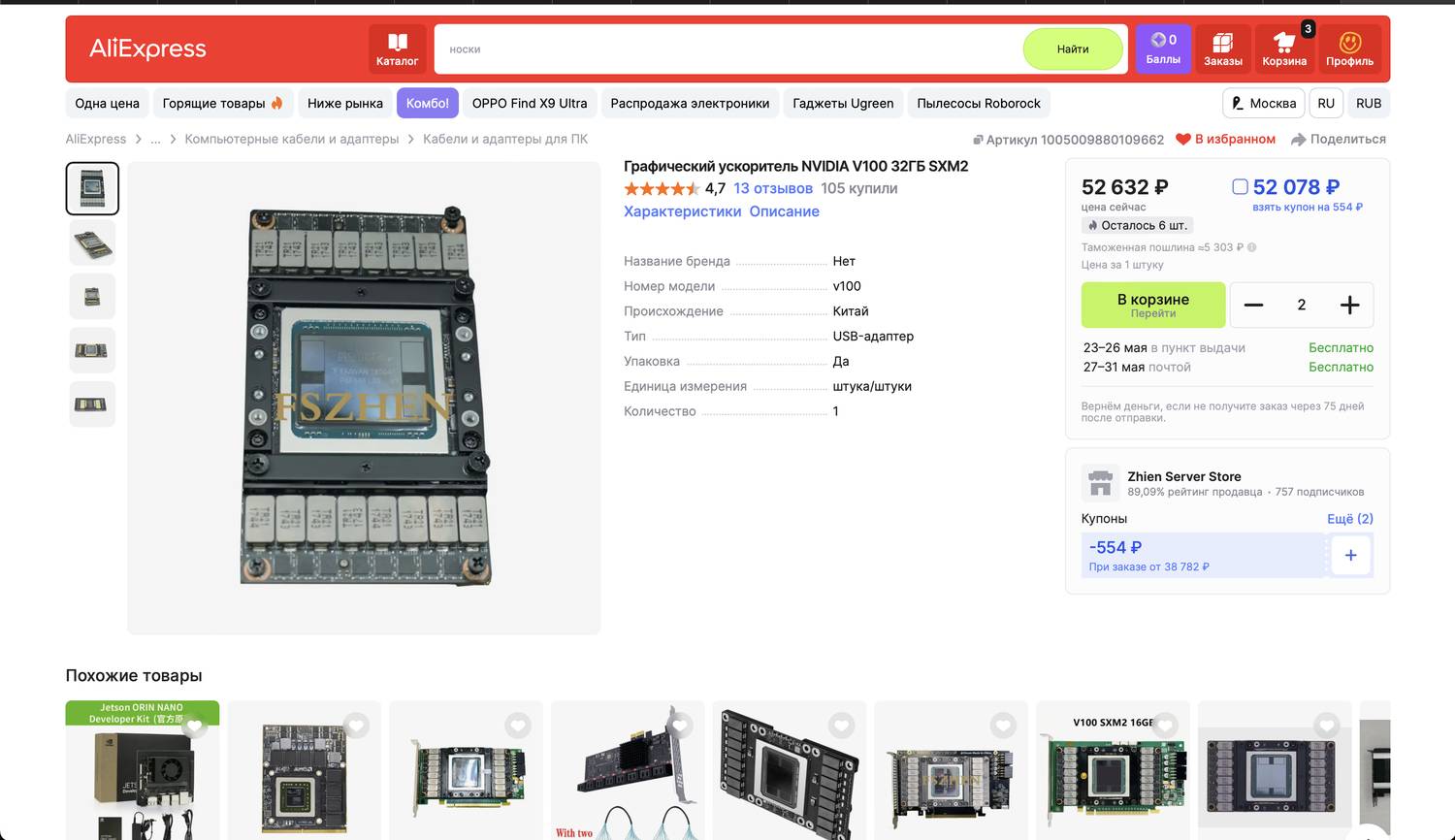Viewport: 1455px width, 840px height.
Task: Click the info icon near Таможенная пошлина
Action: (x=1251, y=247)
